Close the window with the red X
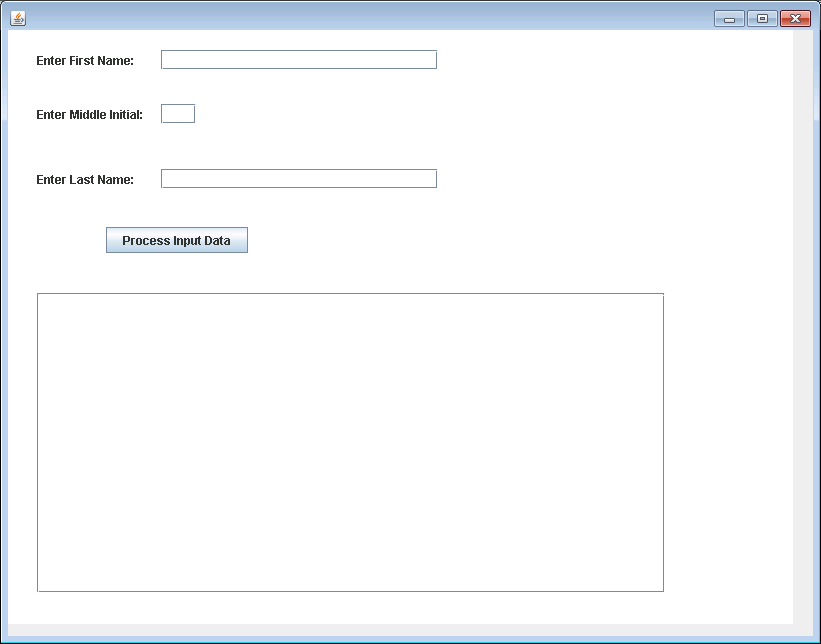The height and width of the screenshot is (644, 821). pos(795,19)
